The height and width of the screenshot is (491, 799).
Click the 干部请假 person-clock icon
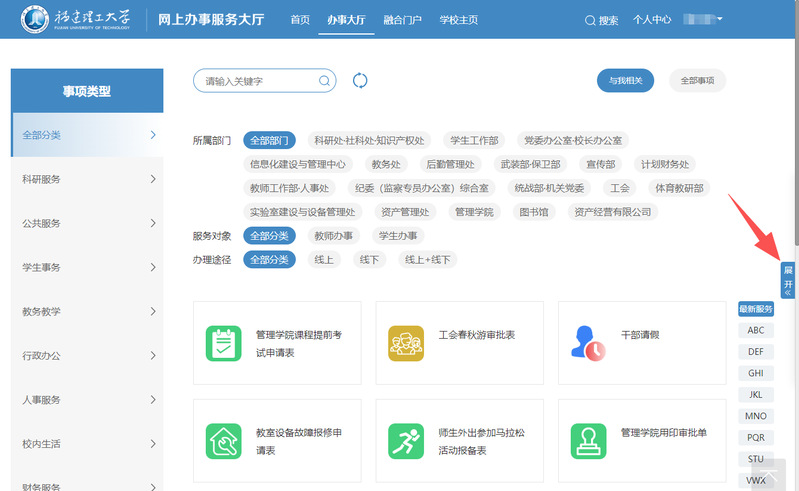(588, 343)
